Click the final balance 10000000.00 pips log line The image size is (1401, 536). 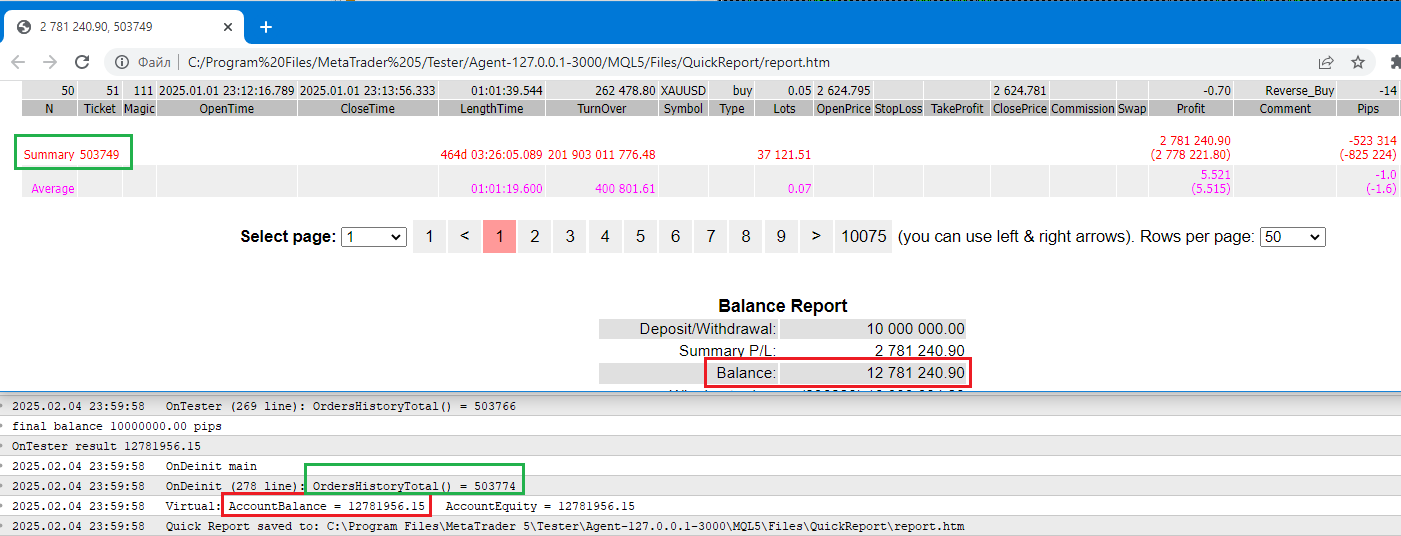pos(117,426)
